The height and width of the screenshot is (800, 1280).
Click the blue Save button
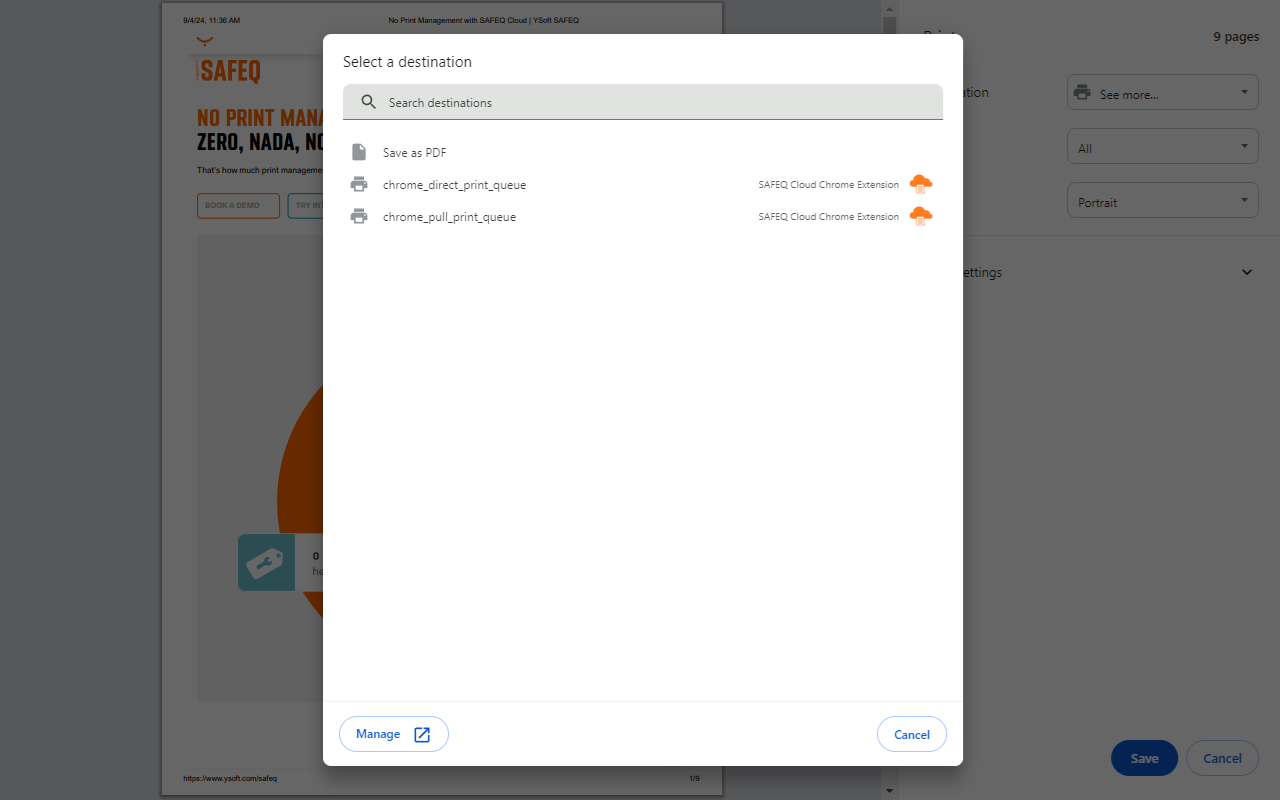(1143, 758)
